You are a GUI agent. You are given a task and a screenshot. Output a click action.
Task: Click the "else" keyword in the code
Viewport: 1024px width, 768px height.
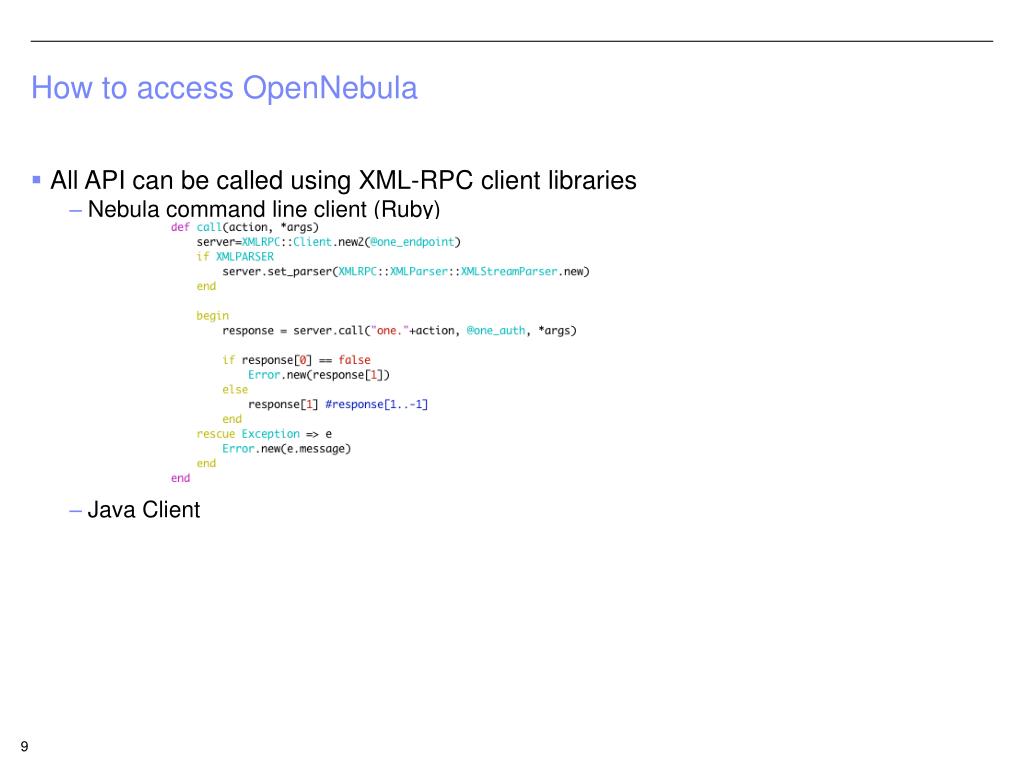(235, 389)
